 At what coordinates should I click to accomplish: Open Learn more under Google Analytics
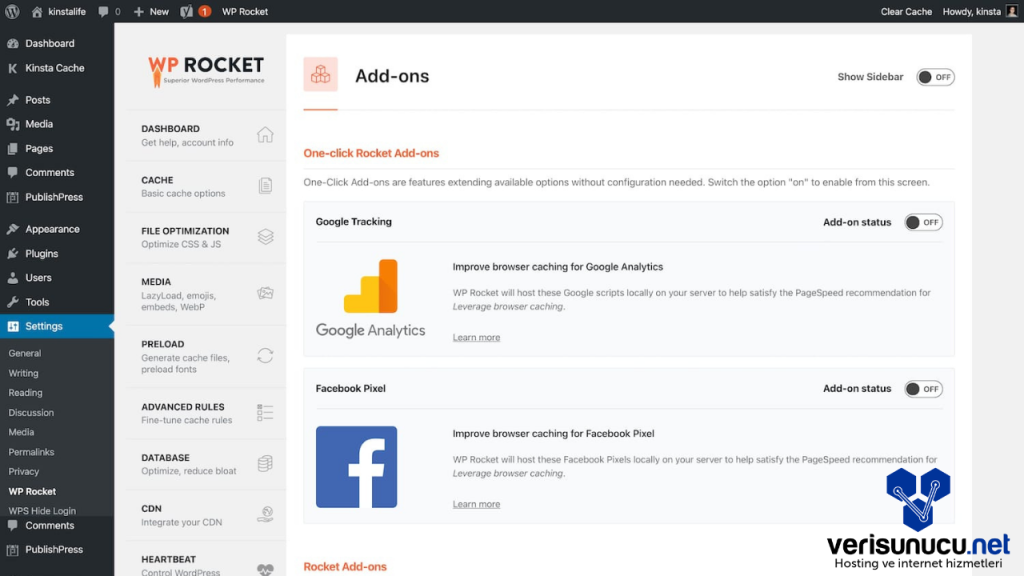click(476, 338)
